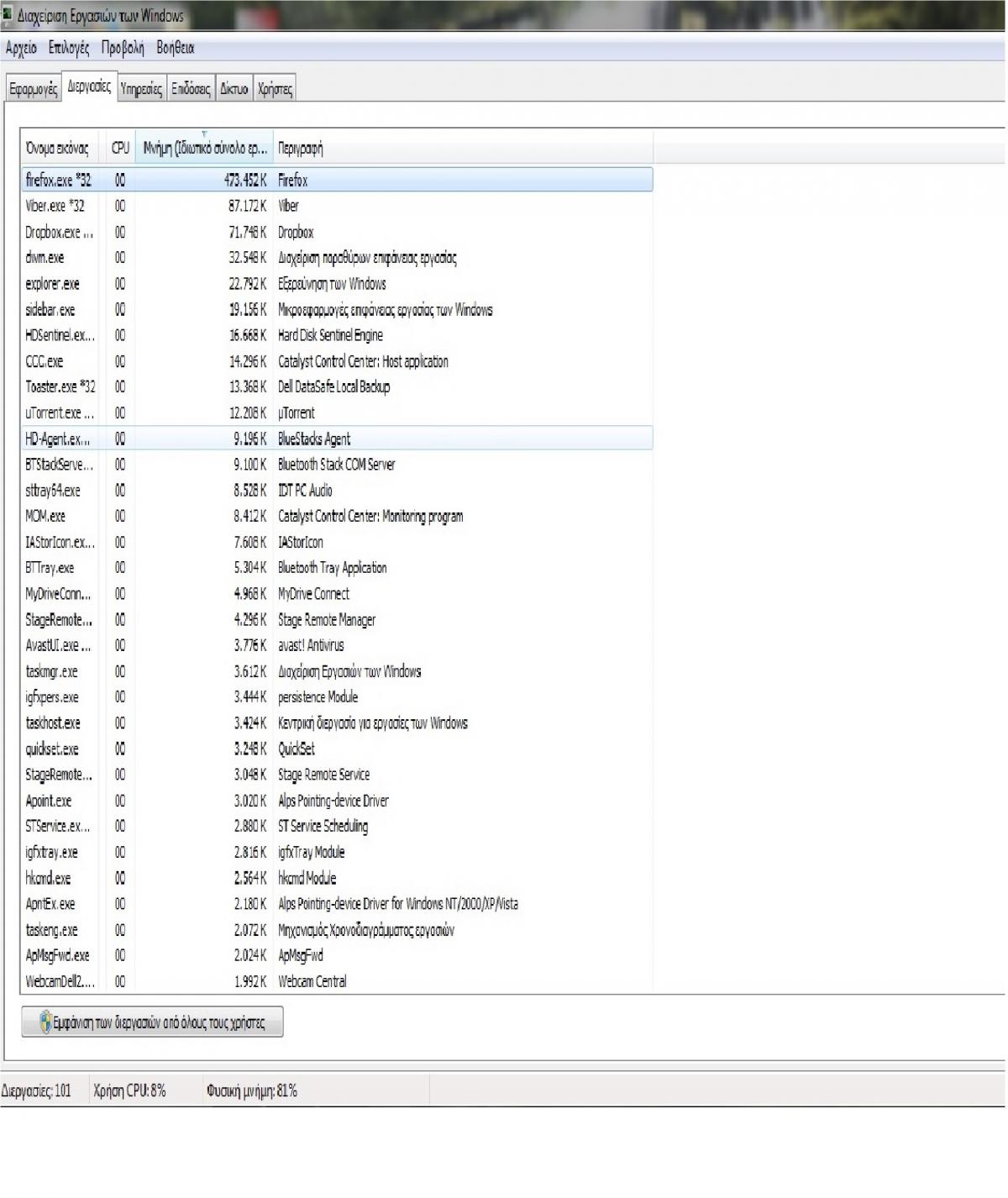Select the uTorrent.exe process

point(337,413)
